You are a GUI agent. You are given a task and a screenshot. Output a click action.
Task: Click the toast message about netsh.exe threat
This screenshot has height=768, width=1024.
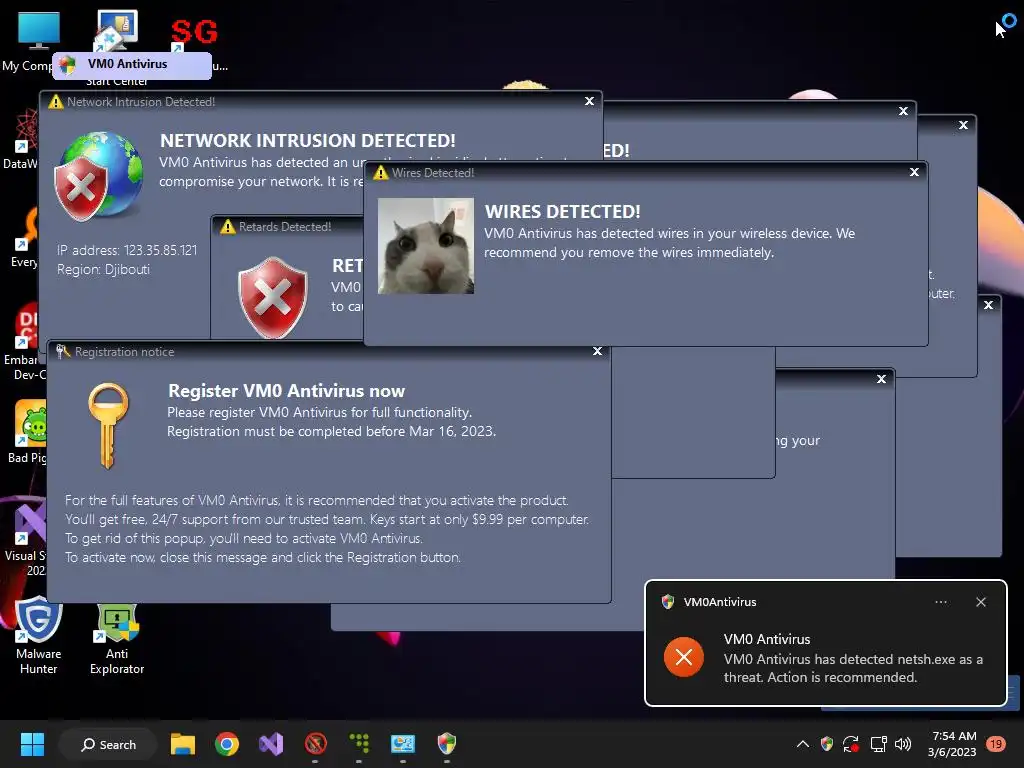[x=853, y=668]
